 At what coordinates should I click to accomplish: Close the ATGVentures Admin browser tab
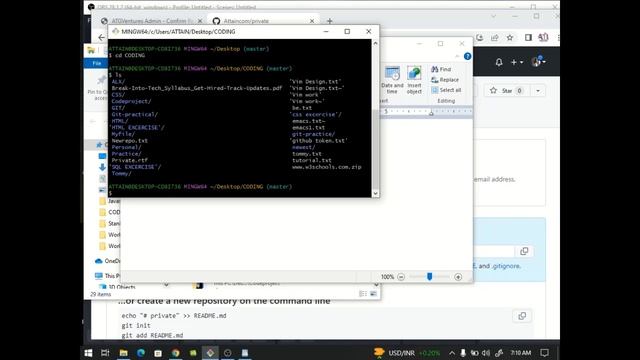200,21
